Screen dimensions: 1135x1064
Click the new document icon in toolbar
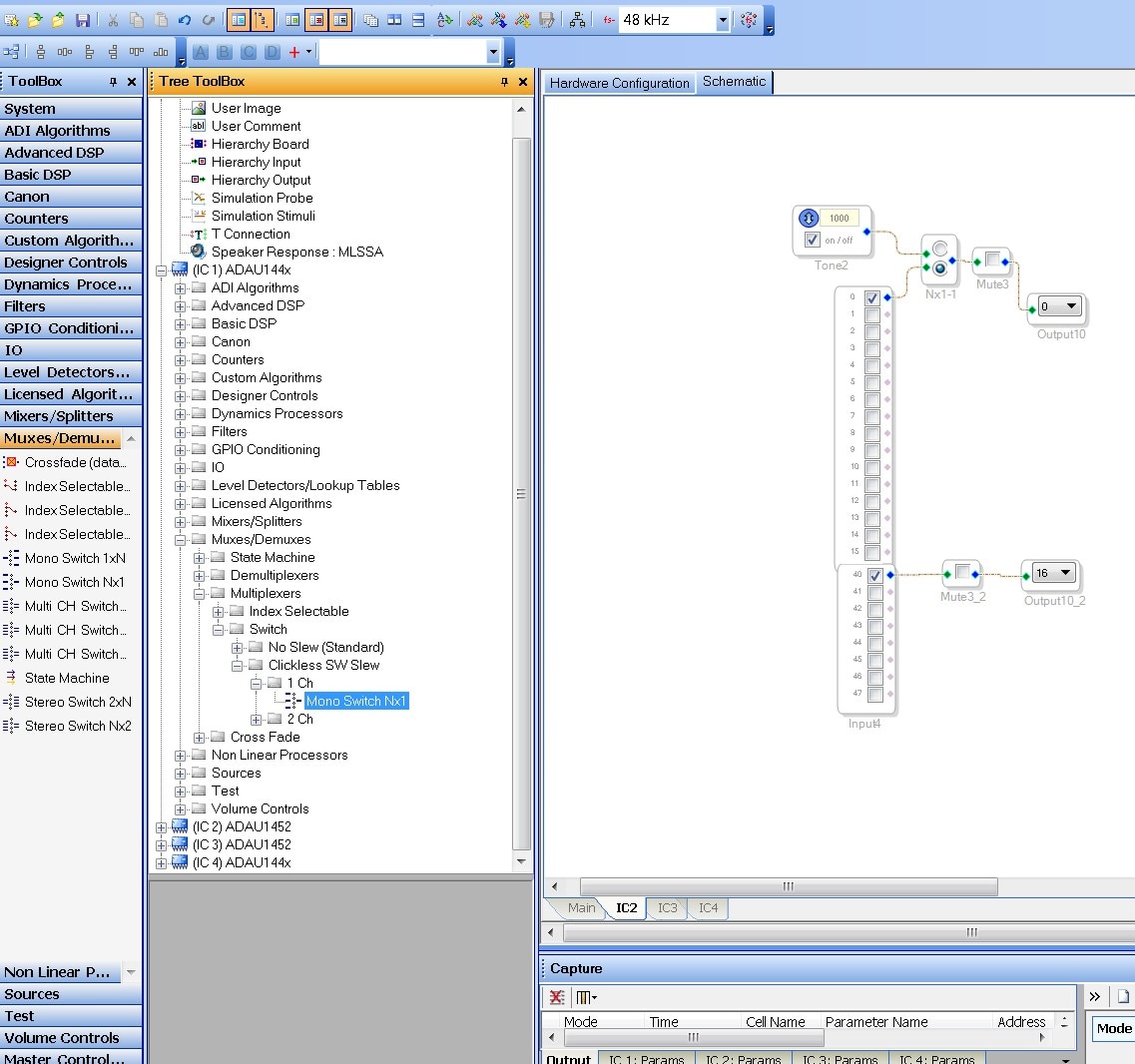click(12, 20)
